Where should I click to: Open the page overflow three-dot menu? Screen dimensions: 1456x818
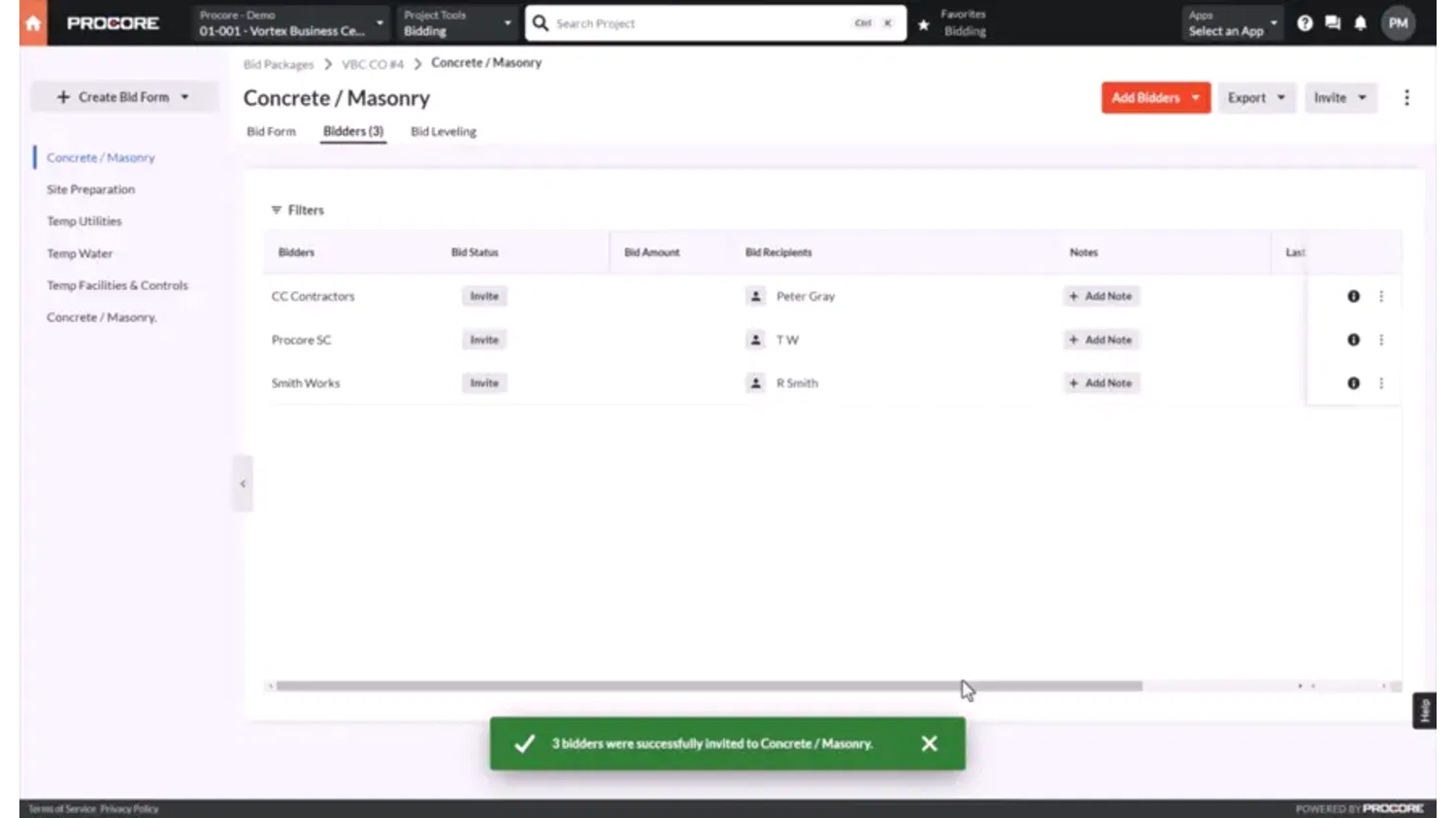point(1406,97)
